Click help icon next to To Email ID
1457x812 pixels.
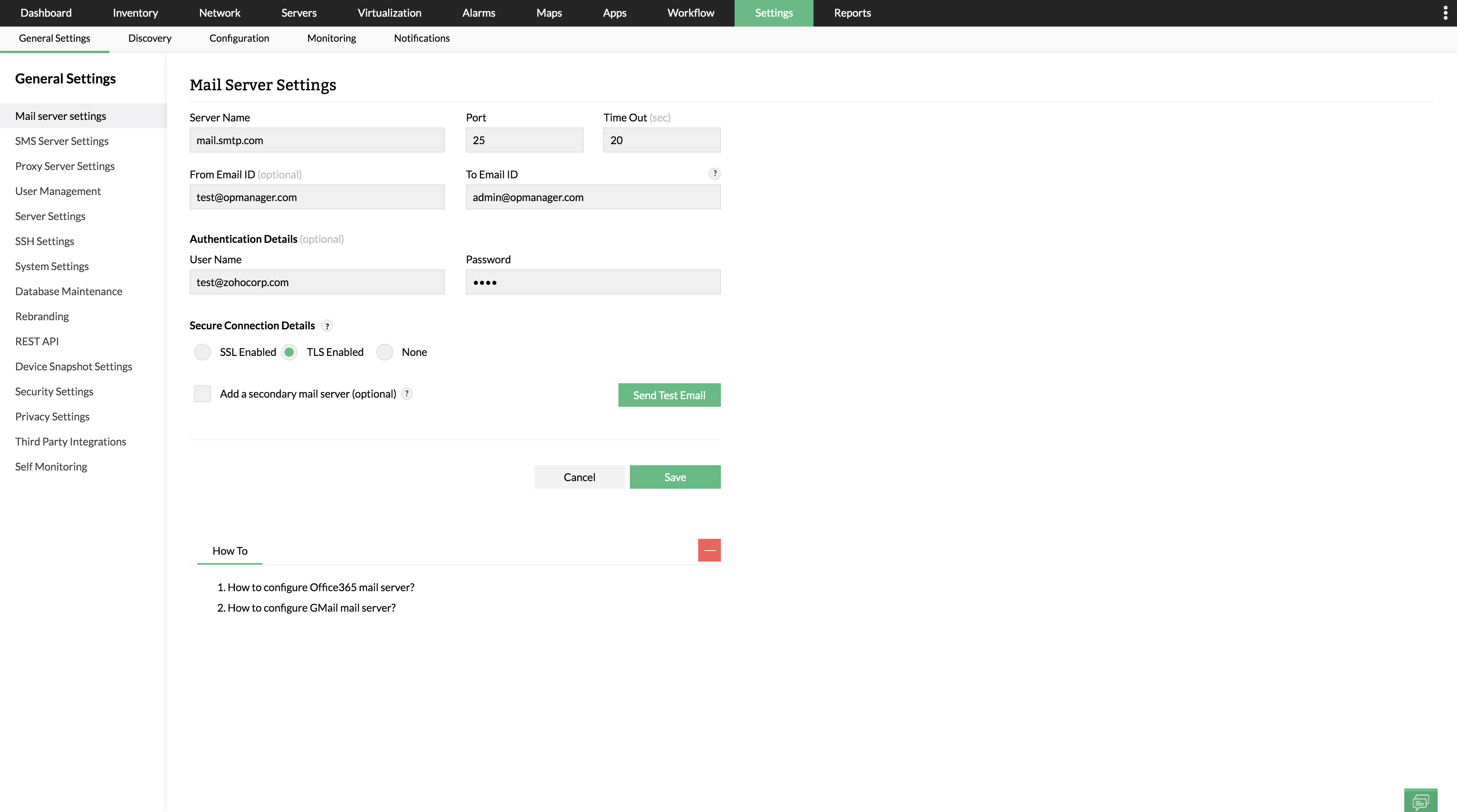(x=714, y=174)
